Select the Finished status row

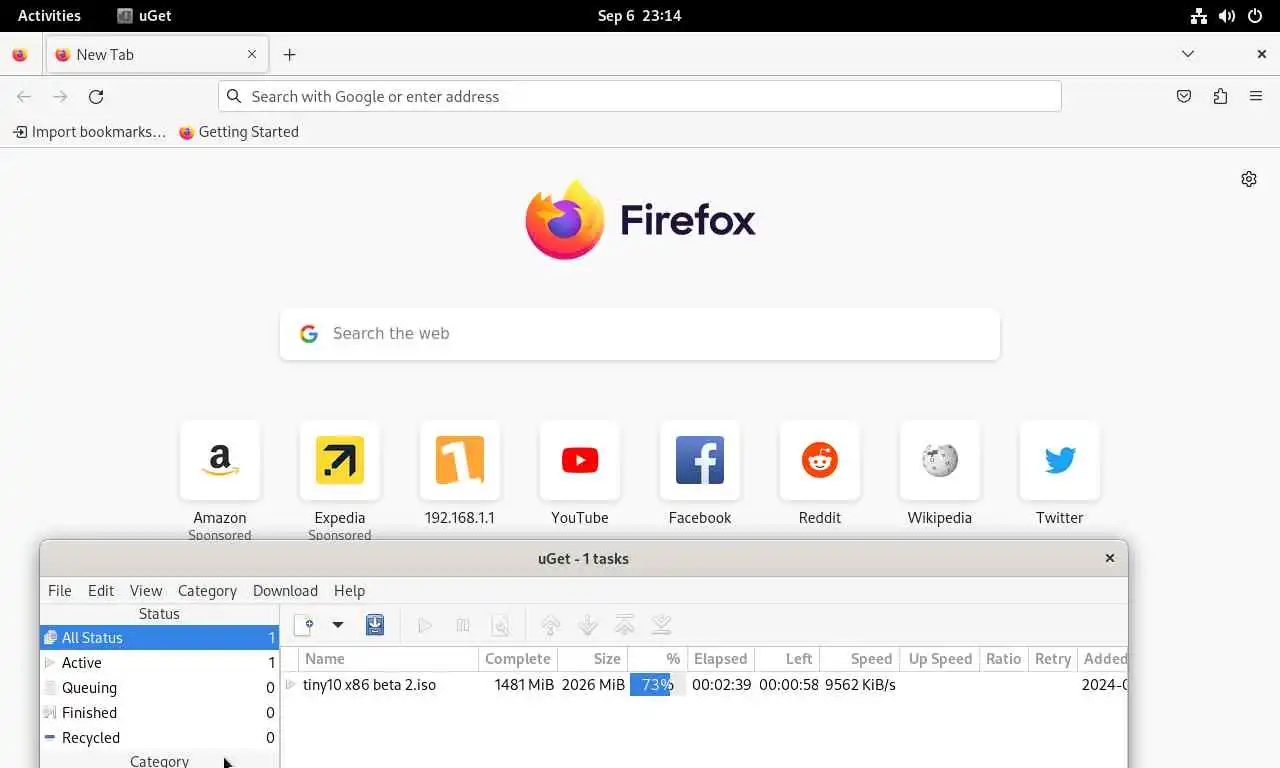159,712
